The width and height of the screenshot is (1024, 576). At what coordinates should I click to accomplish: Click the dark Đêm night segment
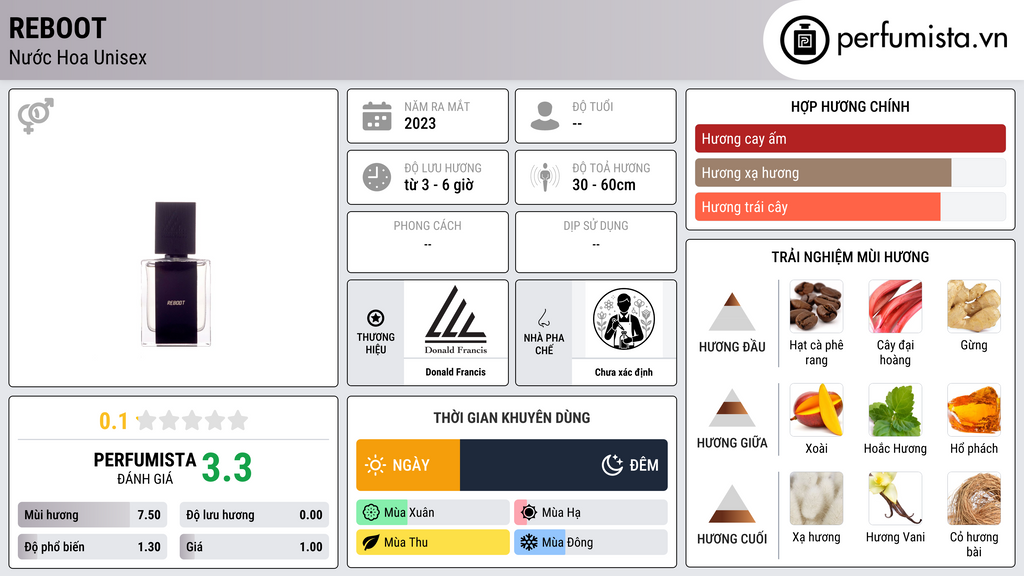click(x=564, y=465)
